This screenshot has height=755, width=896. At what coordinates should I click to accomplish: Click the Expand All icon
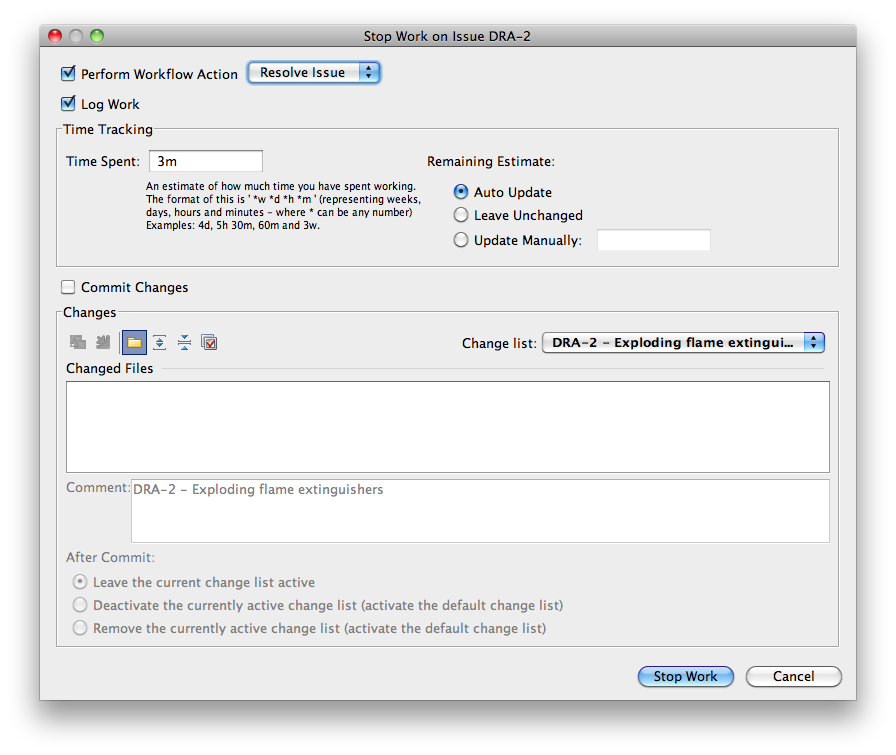159,343
